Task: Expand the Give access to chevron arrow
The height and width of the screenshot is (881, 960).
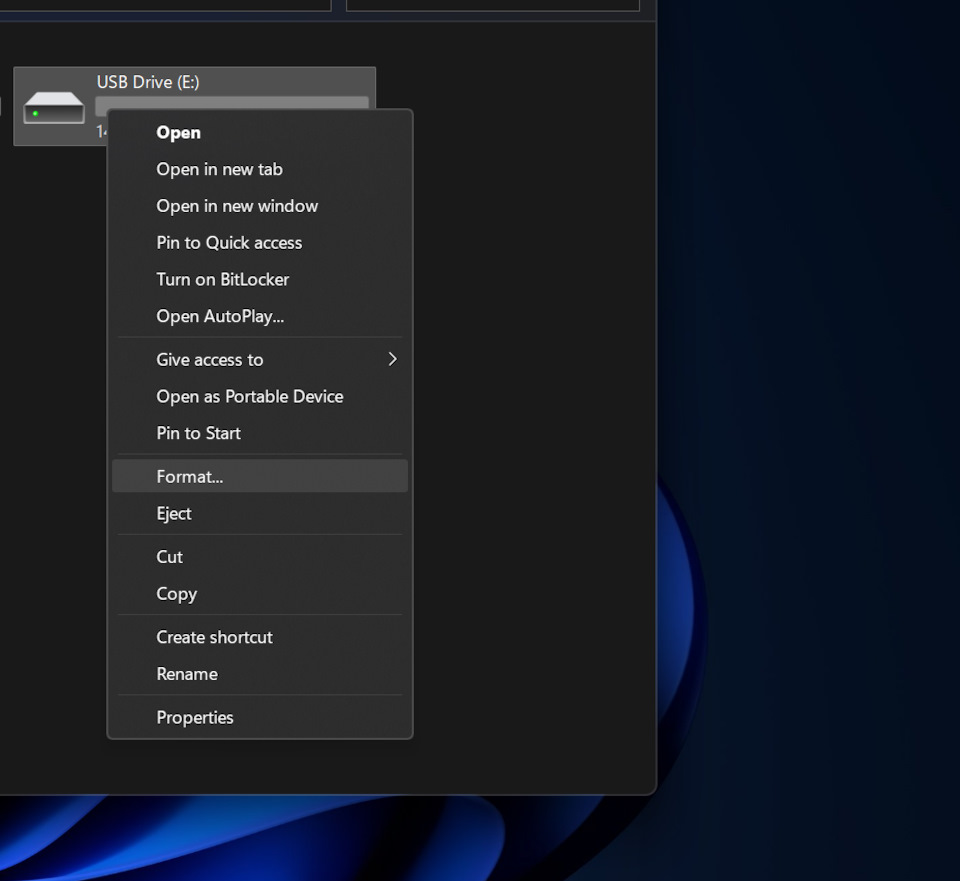Action: click(392, 359)
